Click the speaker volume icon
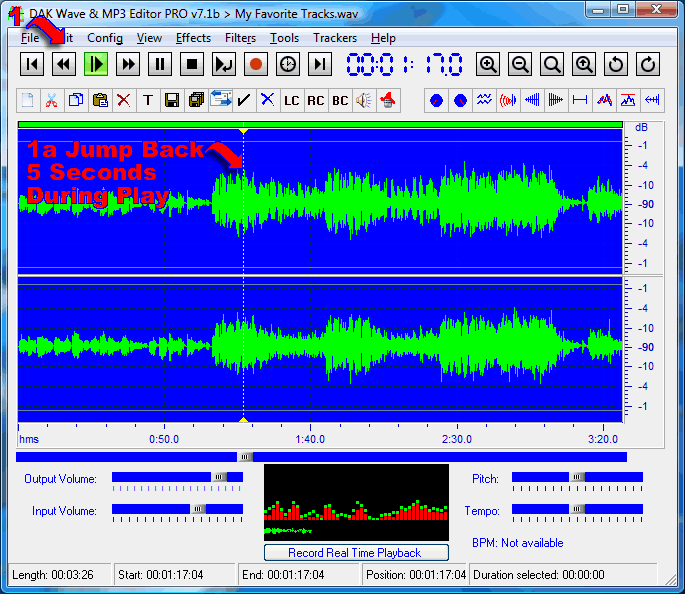The height and width of the screenshot is (594, 685). pyautogui.click(x=364, y=100)
